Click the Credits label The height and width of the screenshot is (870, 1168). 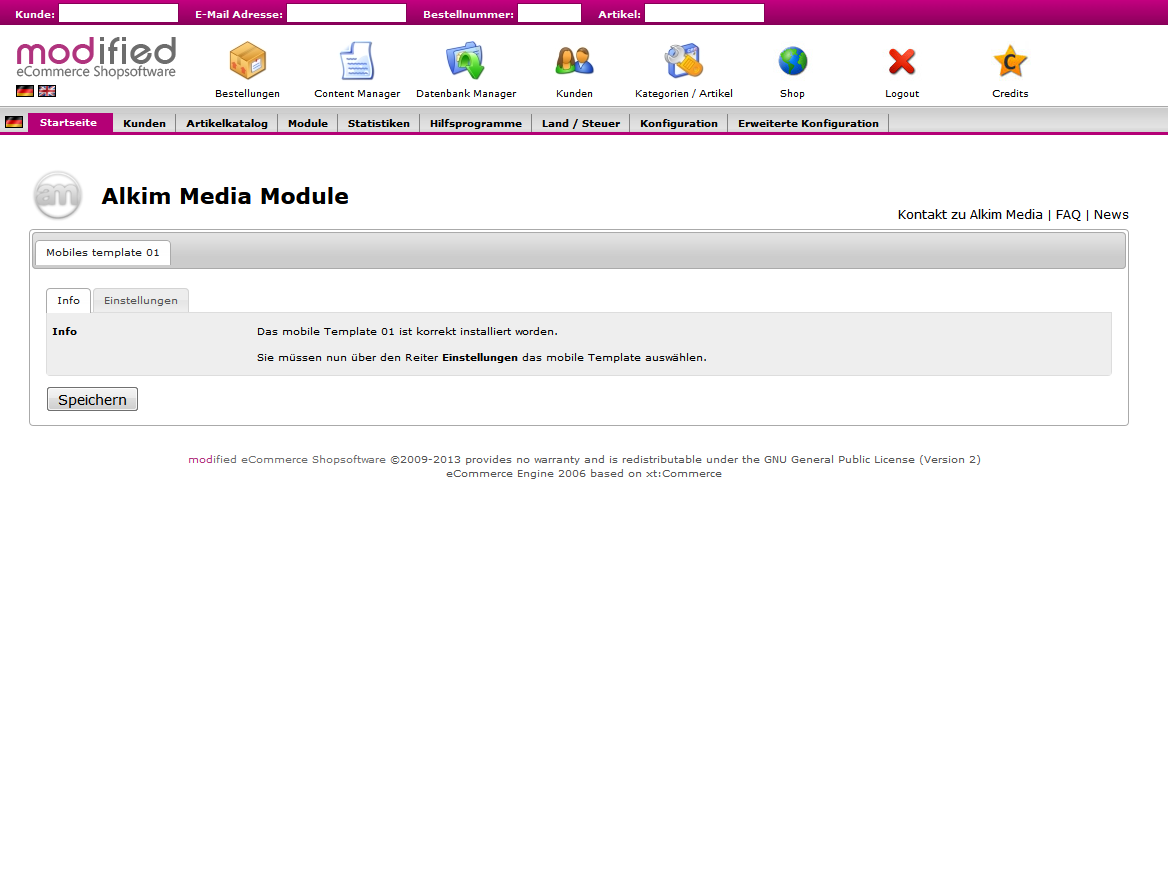click(1010, 94)
